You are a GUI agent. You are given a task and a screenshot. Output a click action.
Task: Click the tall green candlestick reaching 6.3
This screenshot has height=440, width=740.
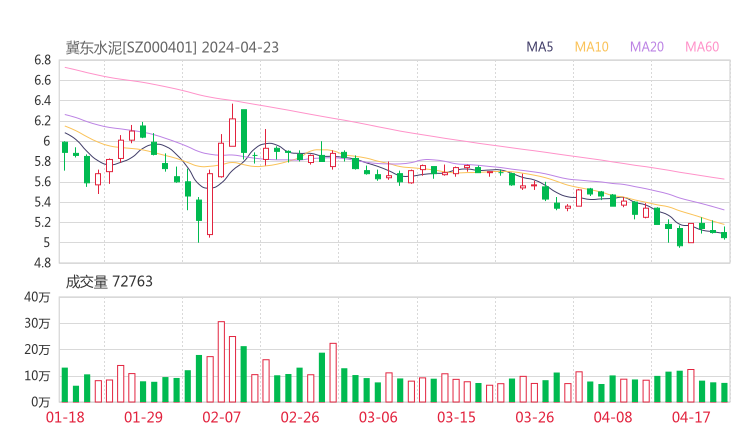coord(244,134)
